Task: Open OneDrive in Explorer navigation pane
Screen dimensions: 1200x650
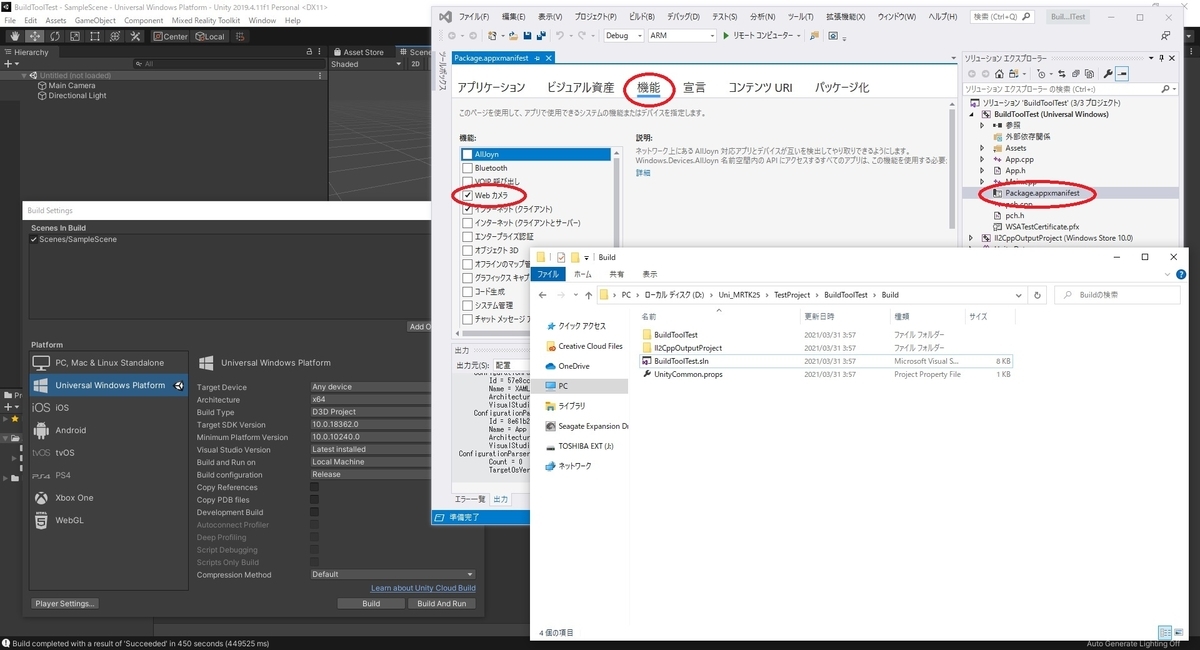Action: [574, 366]
